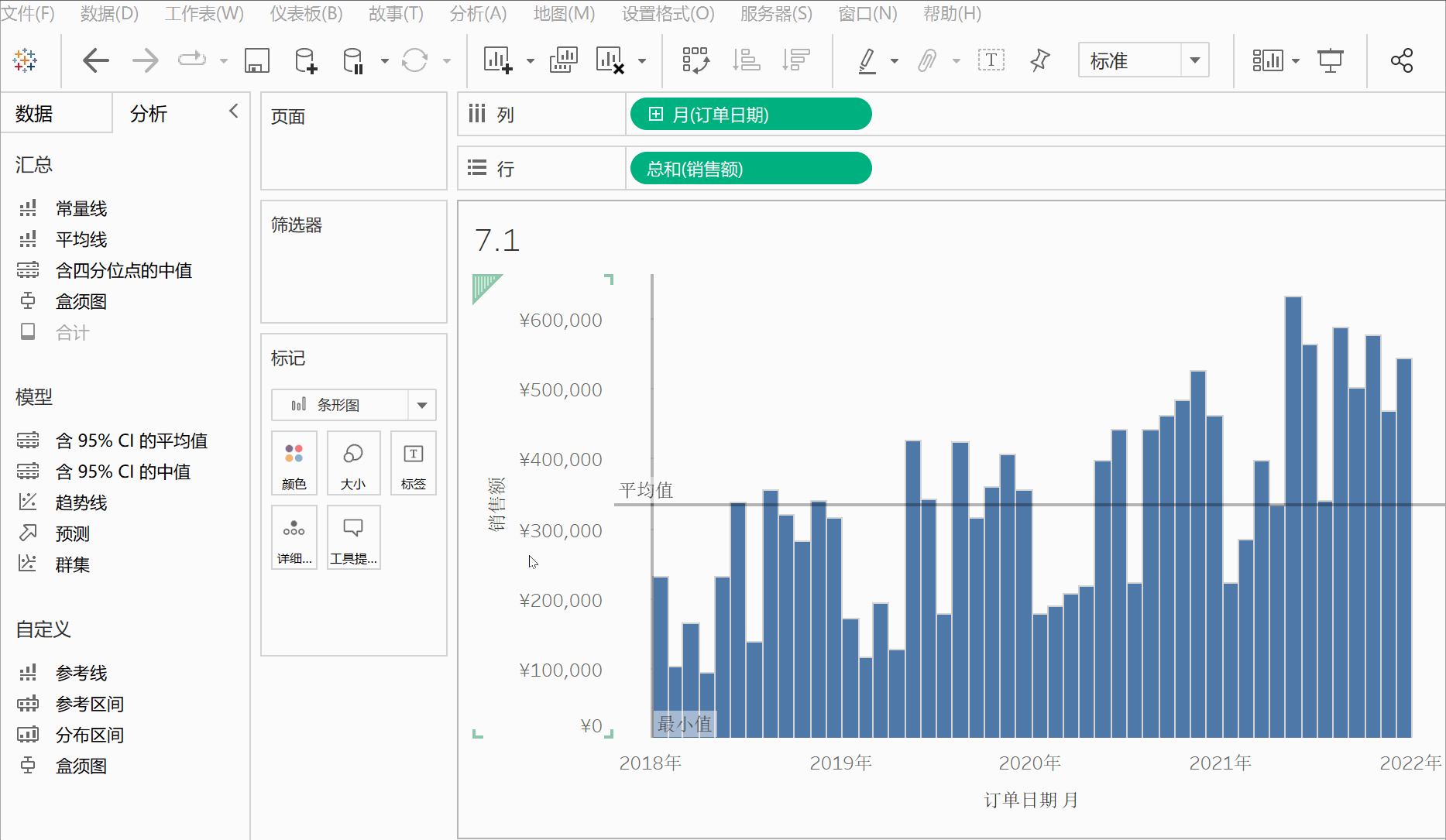
Task: Enter presentation mode from the toolbar
Action: (x=1331, y=60)
